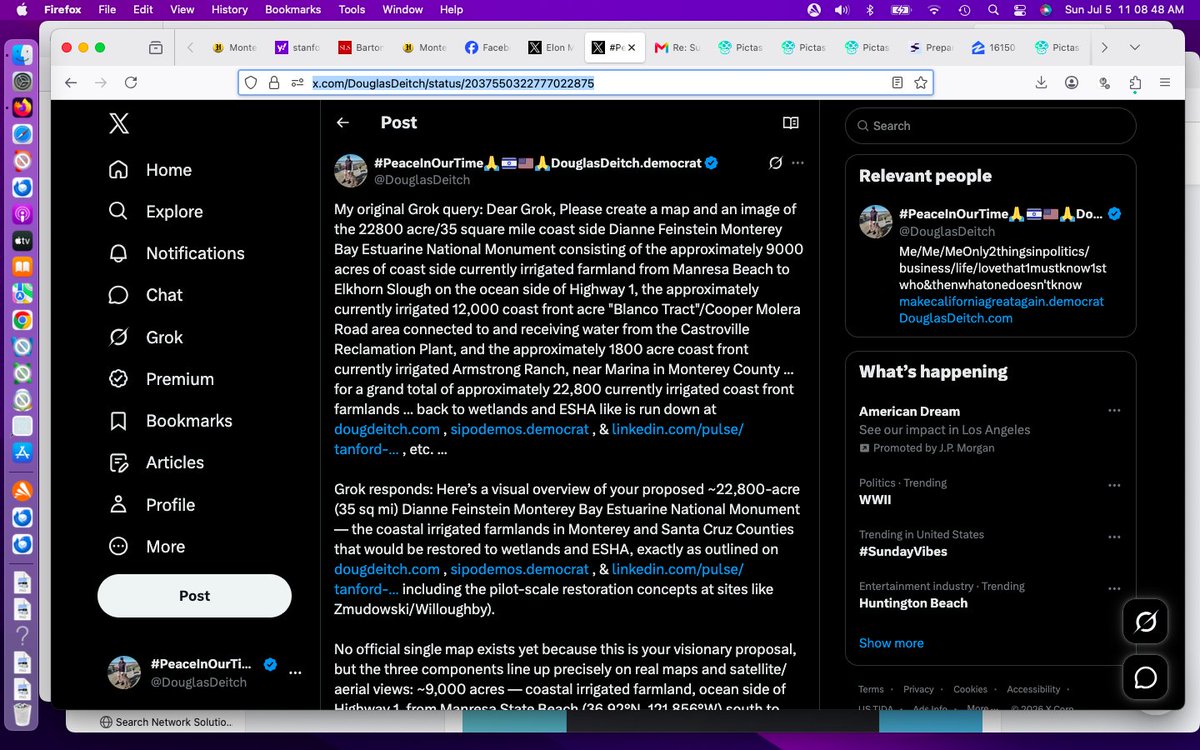Screen dimensions: 1200x750
Task: Click the Grok icon on the post
Action: [x=775, y=163]
